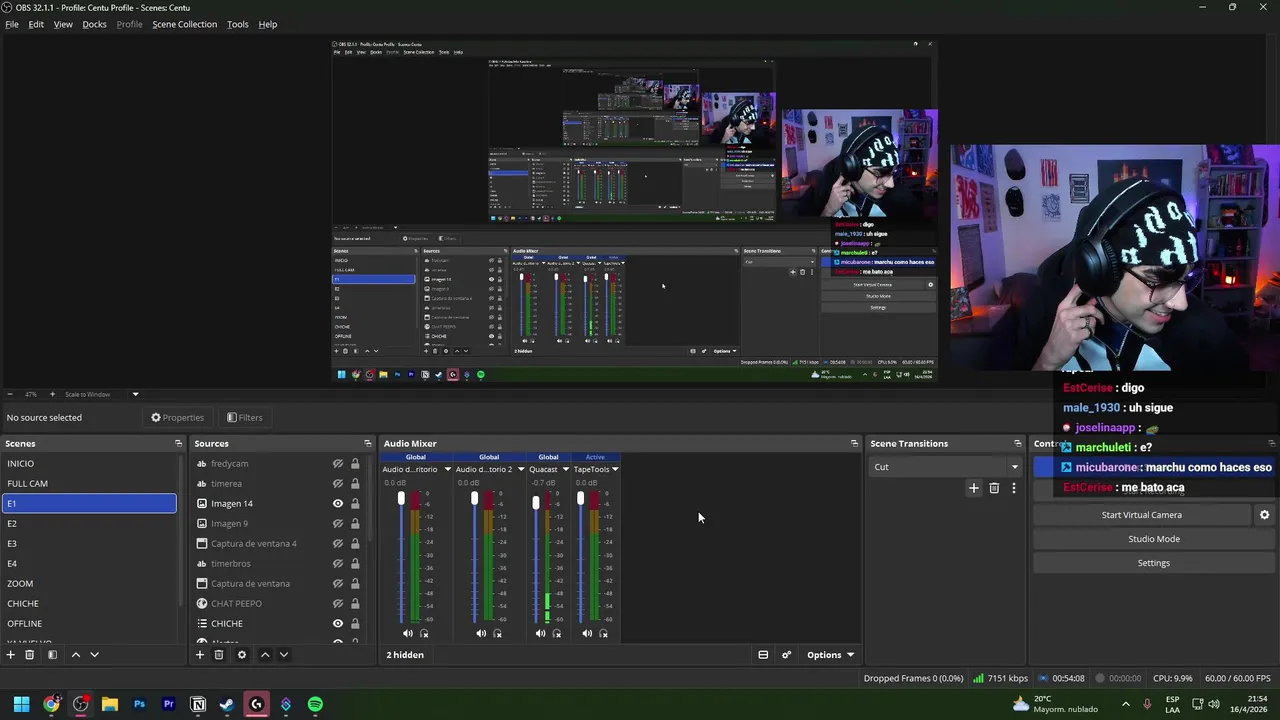Show the timerbros source
Viewport: 1280px width, 720px height.
pyautogui.click(x=338, y=564)
